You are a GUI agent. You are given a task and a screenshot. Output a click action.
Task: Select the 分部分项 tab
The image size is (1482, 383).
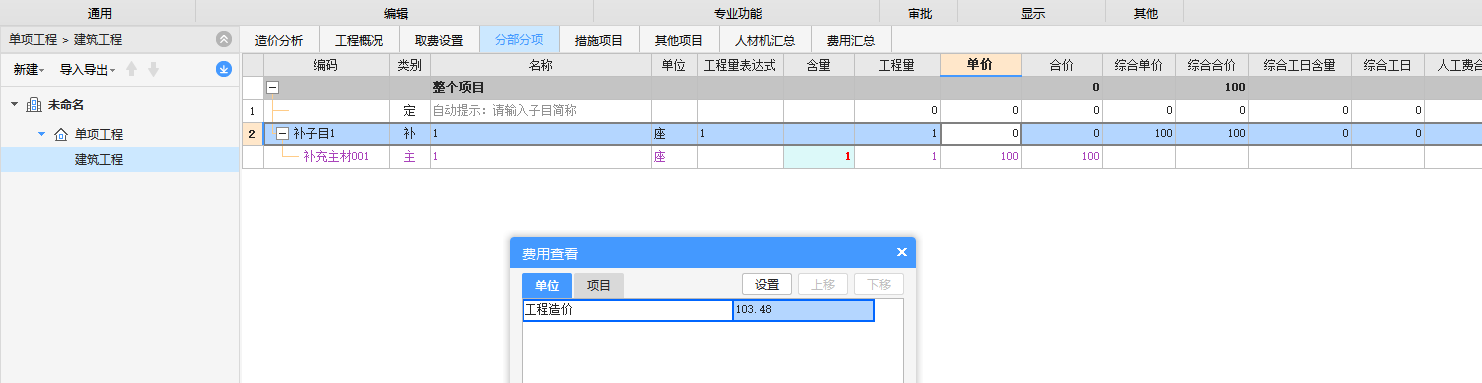519,40
